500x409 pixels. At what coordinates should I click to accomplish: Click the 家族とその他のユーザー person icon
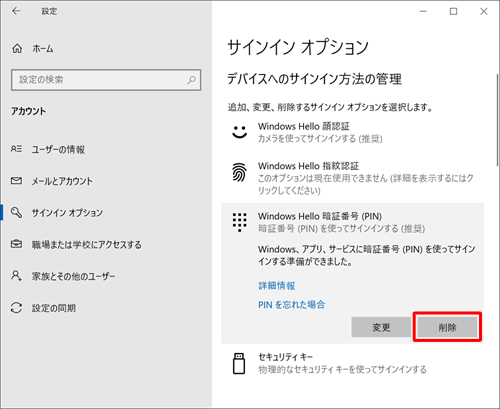(16, 276)
